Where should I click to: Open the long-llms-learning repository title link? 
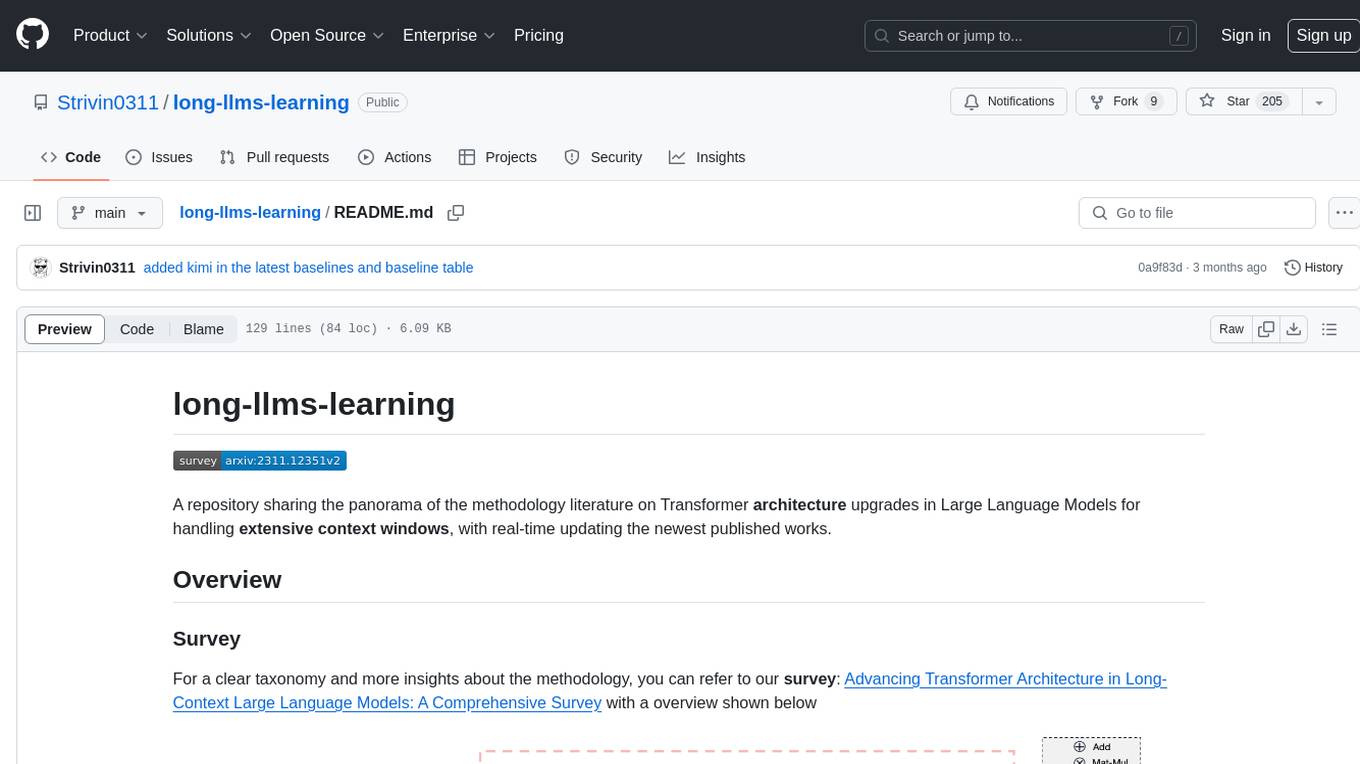(x=261, y=102)
